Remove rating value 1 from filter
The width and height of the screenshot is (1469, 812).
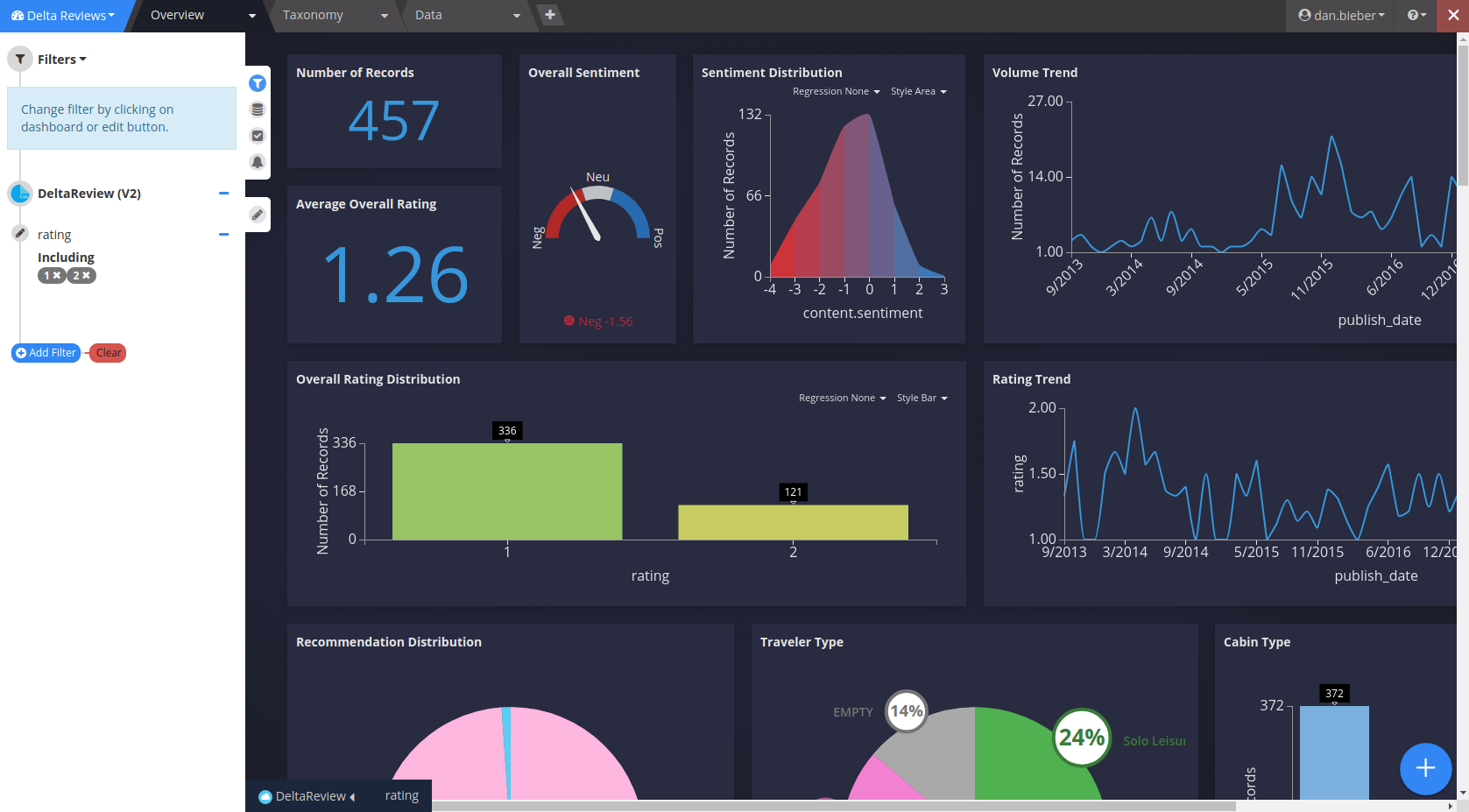57,275
